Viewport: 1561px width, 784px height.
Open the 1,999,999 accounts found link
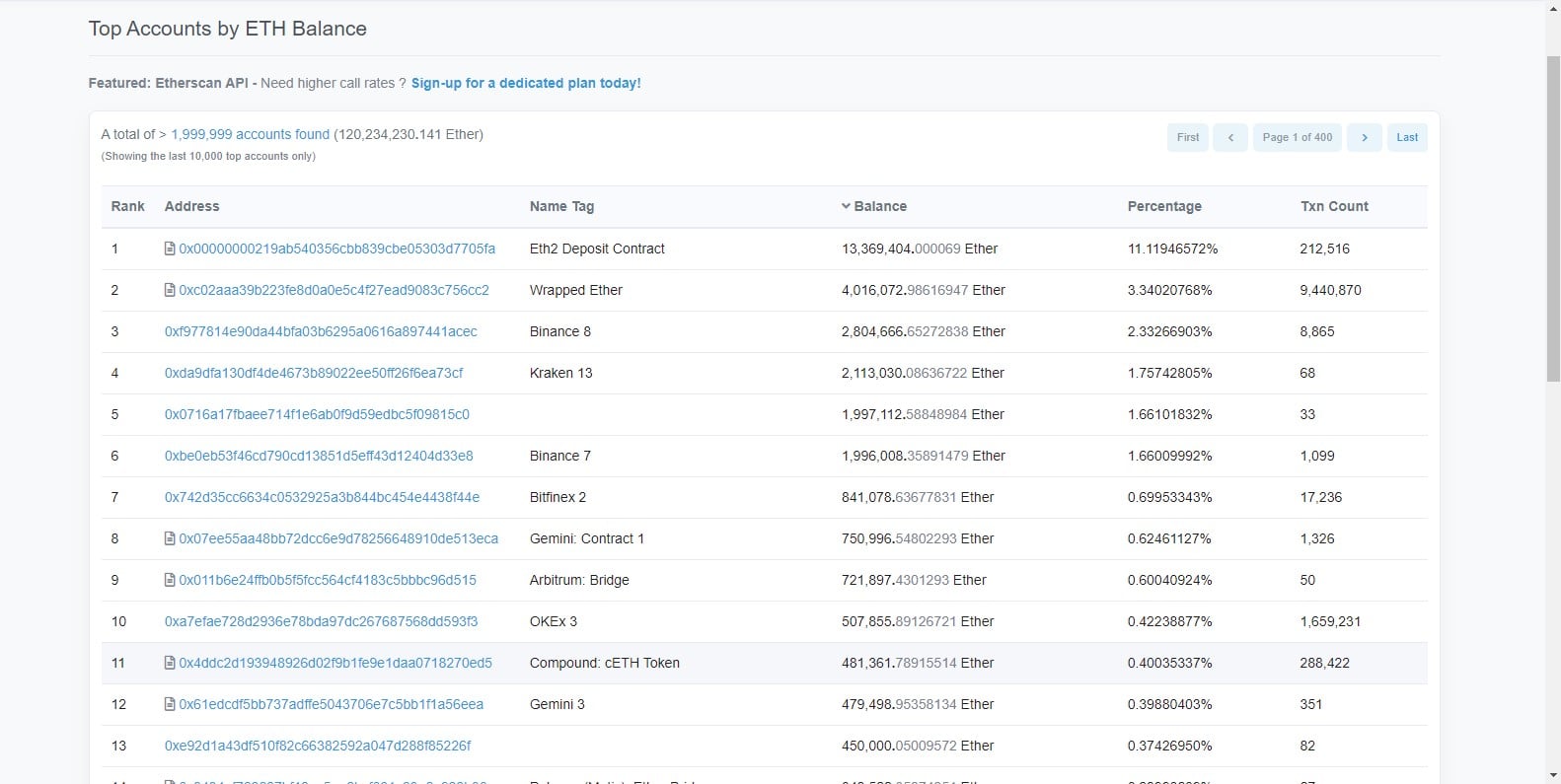[251, 134]
